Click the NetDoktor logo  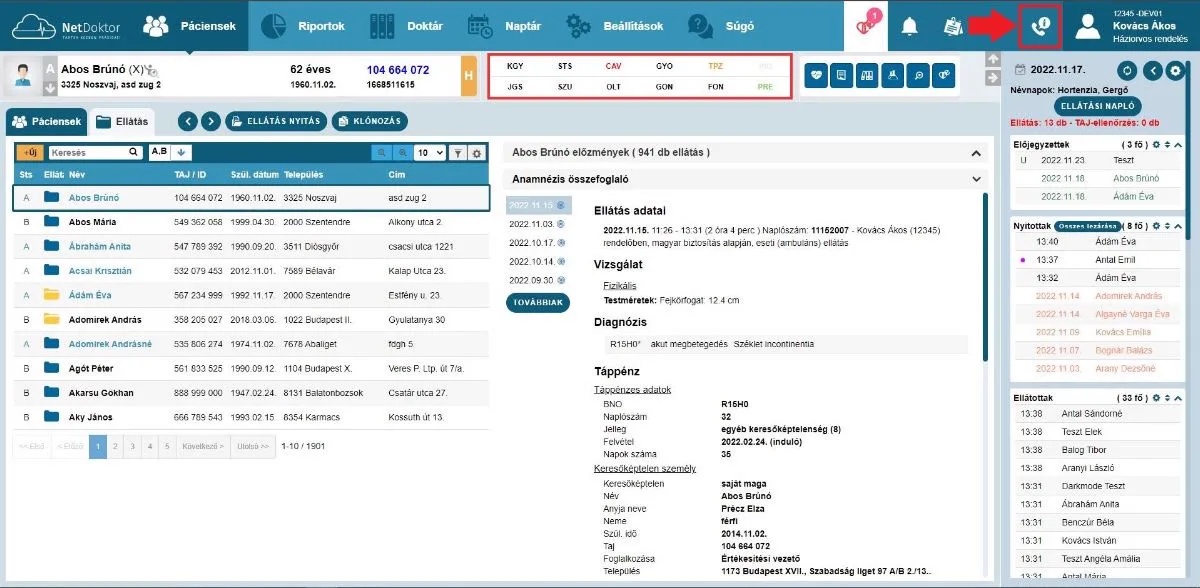tap(68, 26)
